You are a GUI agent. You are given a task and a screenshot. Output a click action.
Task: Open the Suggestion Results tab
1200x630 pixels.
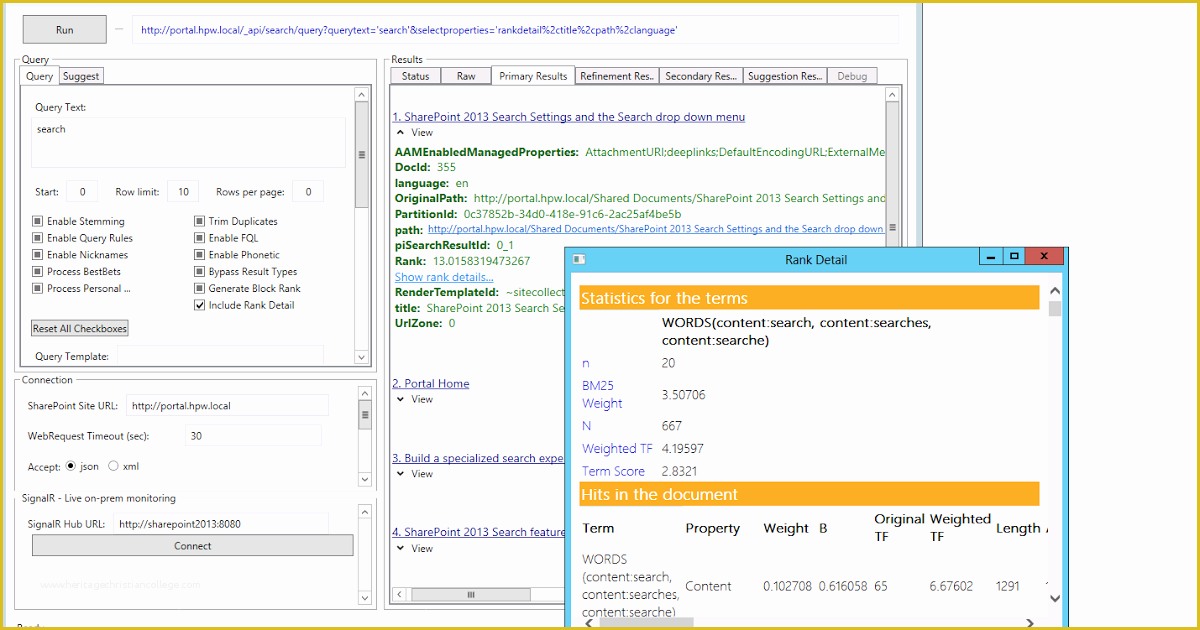(x=785, y=76)
